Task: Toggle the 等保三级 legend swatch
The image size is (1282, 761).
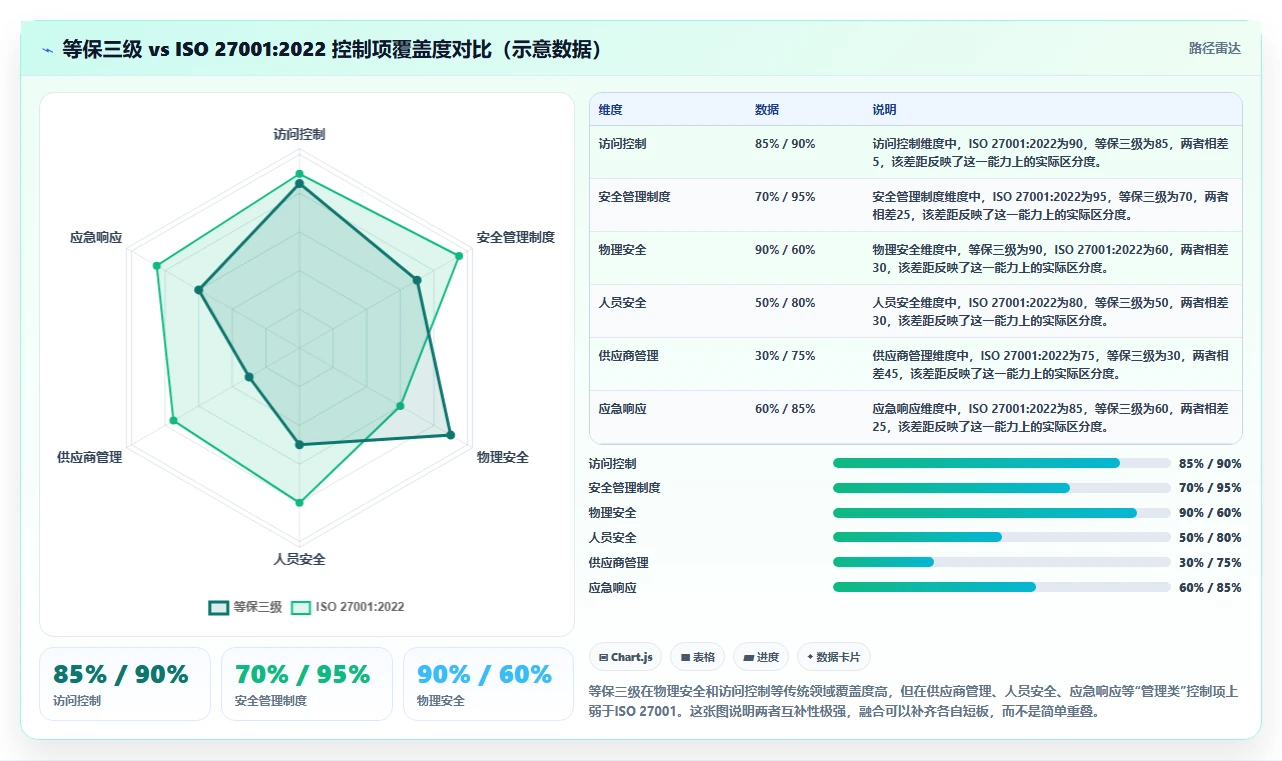Action: (x=218, y=607)
